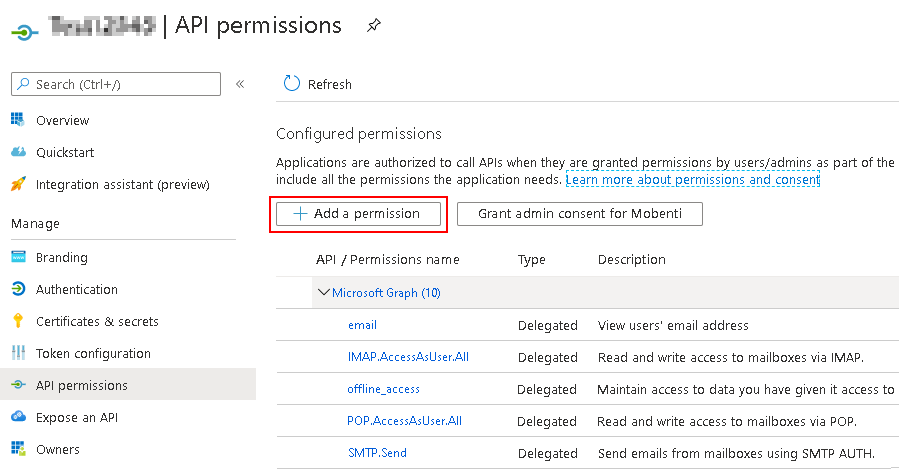Click the Quickstart cloud icon
899x471 pixels.
point(18,152)
